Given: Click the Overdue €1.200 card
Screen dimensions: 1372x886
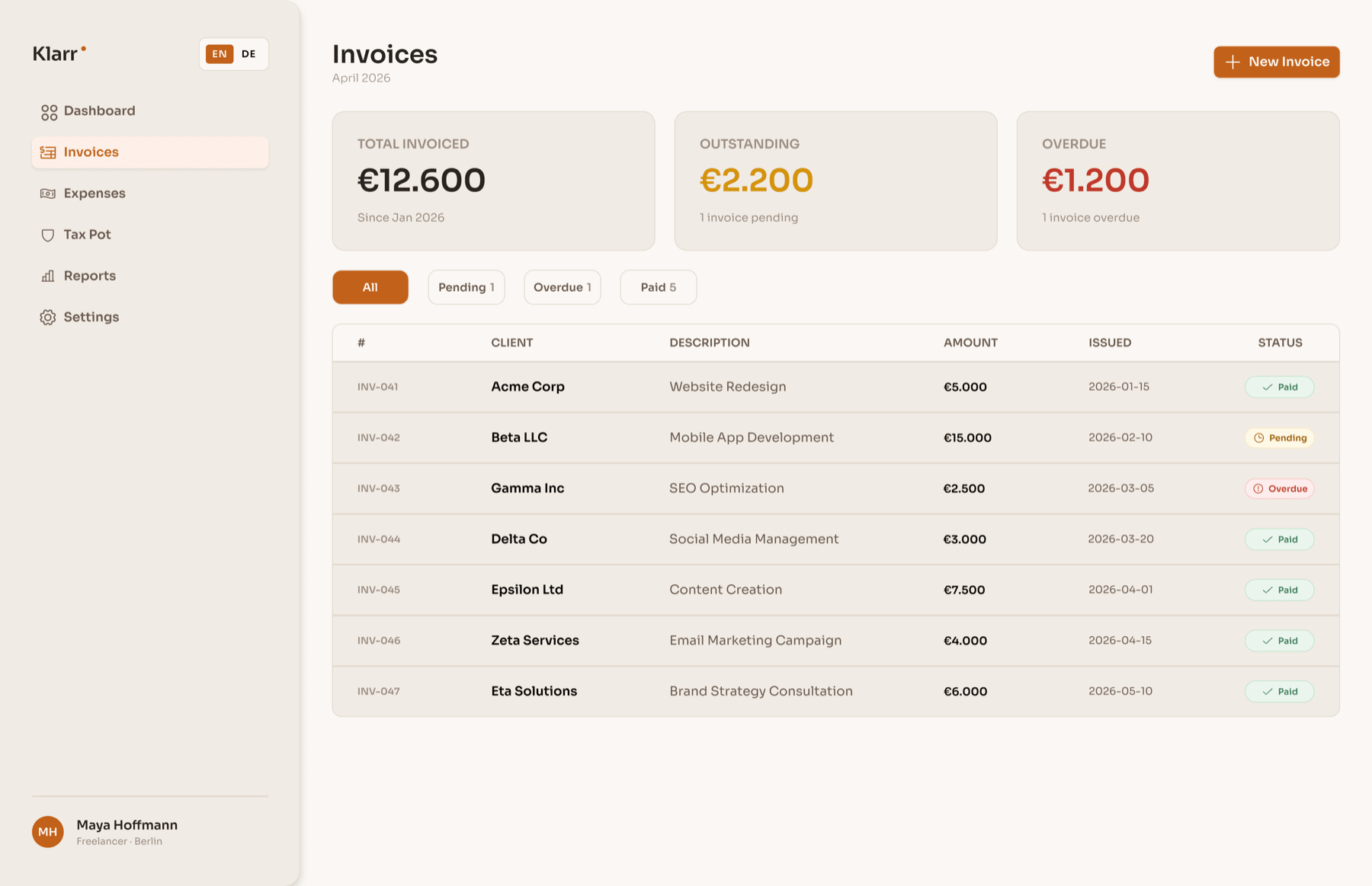Looking at the screenshot, I should (x=1178, y=181).
